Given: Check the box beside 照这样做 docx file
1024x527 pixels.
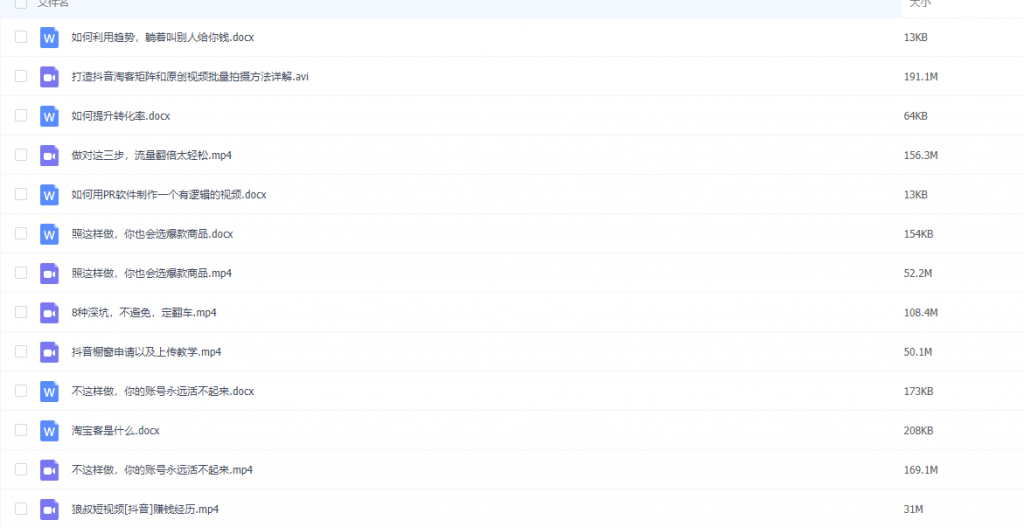Looking at the screenshot, I should tap(21, 233).
